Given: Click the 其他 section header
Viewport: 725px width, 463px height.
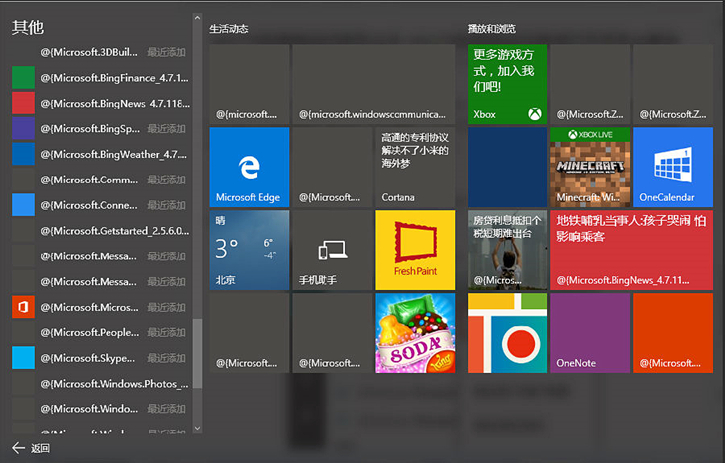Looking at the screenshot, I should pyautogui.click(x=28, y=27).
